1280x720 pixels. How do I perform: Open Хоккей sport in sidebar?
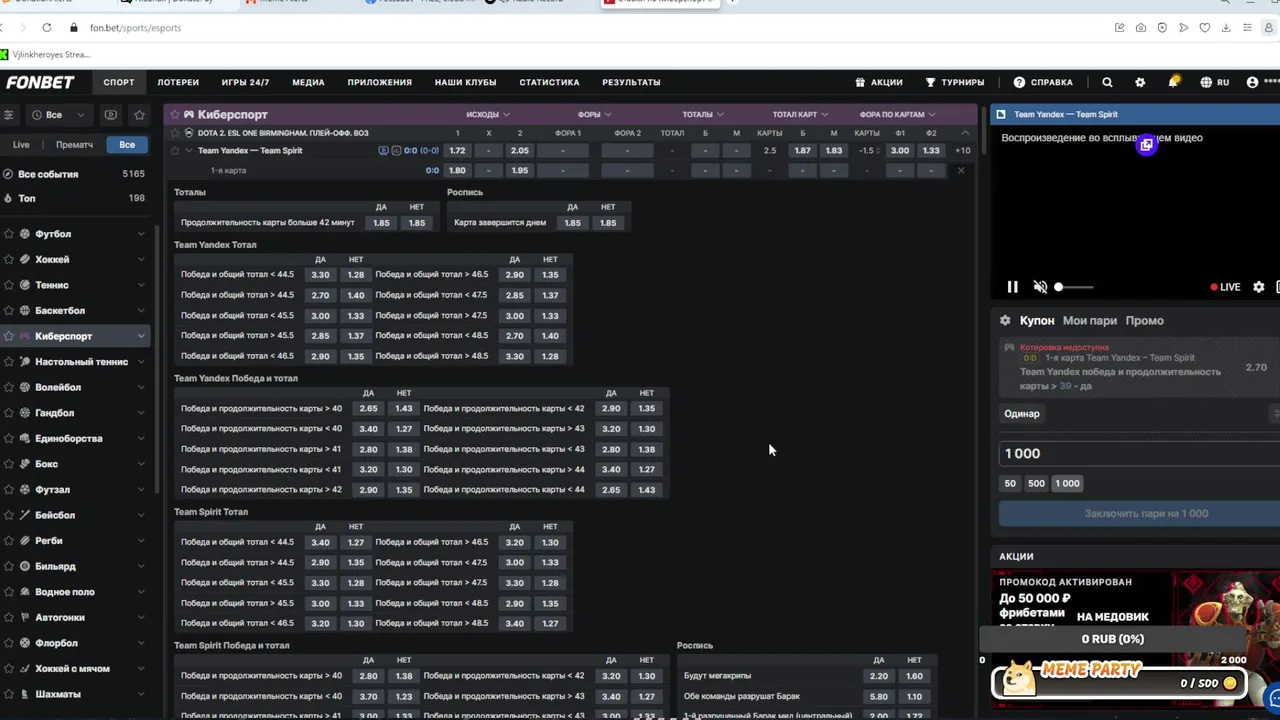coord(52,259)
